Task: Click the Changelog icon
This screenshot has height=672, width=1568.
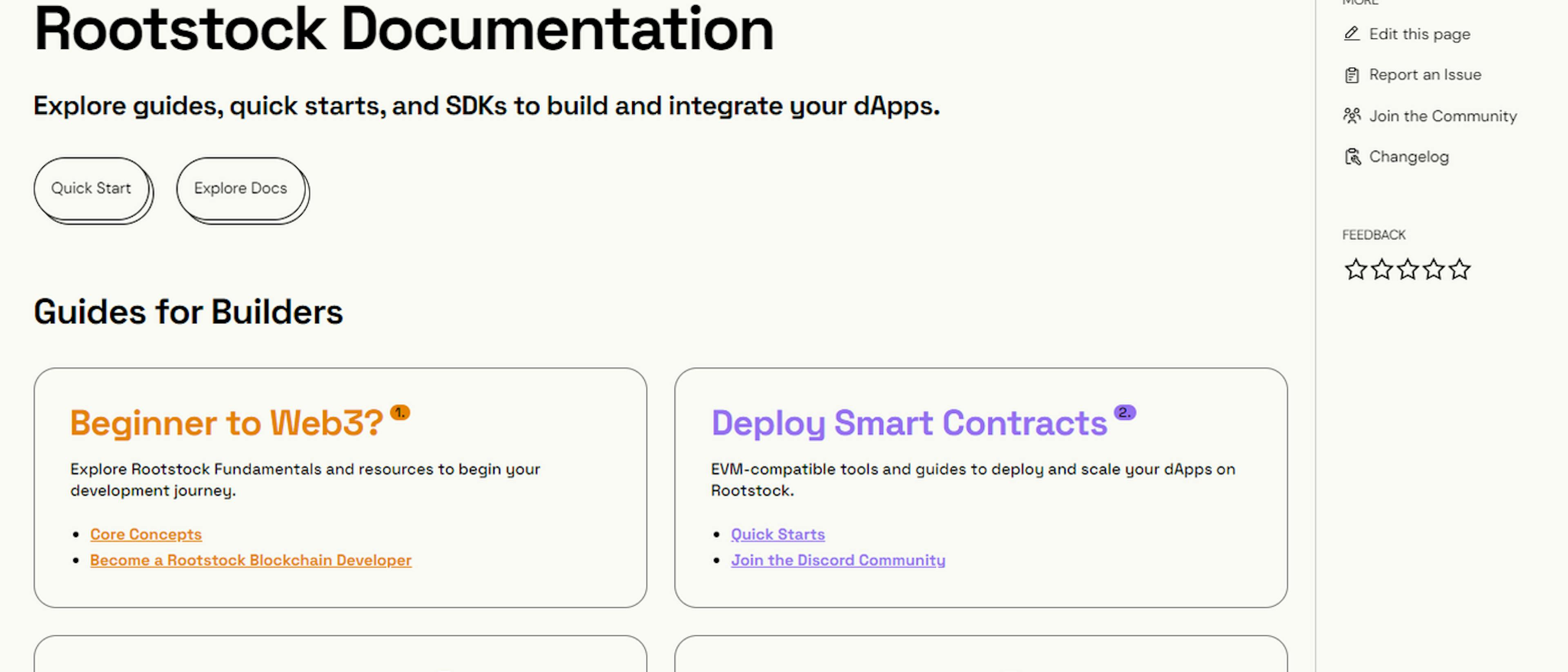Action: pyautogui.click(x=1352, y=157)
